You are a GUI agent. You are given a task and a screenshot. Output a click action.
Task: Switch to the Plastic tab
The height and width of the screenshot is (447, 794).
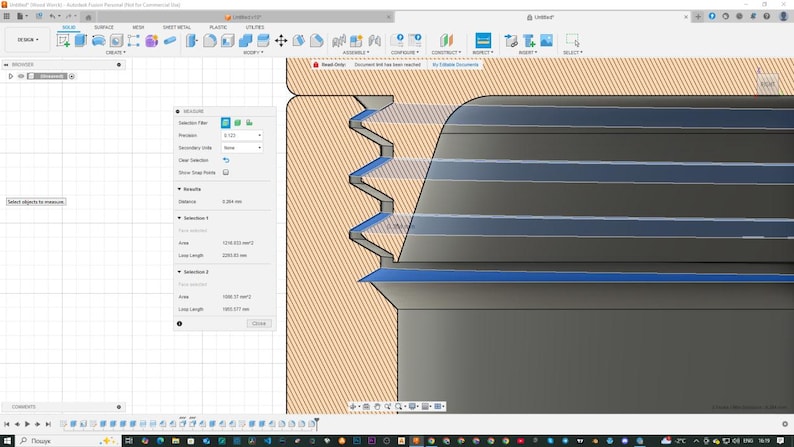(x=218, y=27)
